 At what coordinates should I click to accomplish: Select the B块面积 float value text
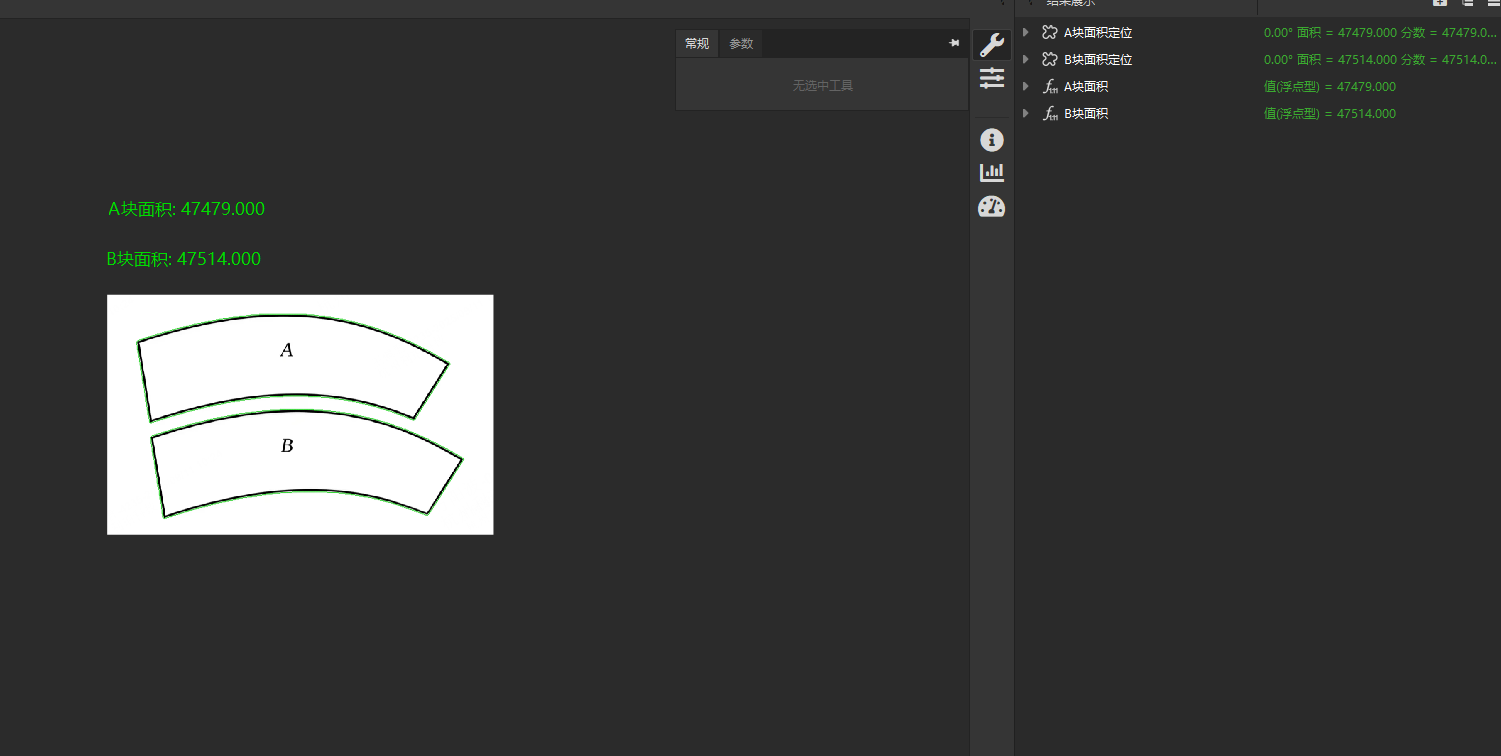(x=1329, y=114)
